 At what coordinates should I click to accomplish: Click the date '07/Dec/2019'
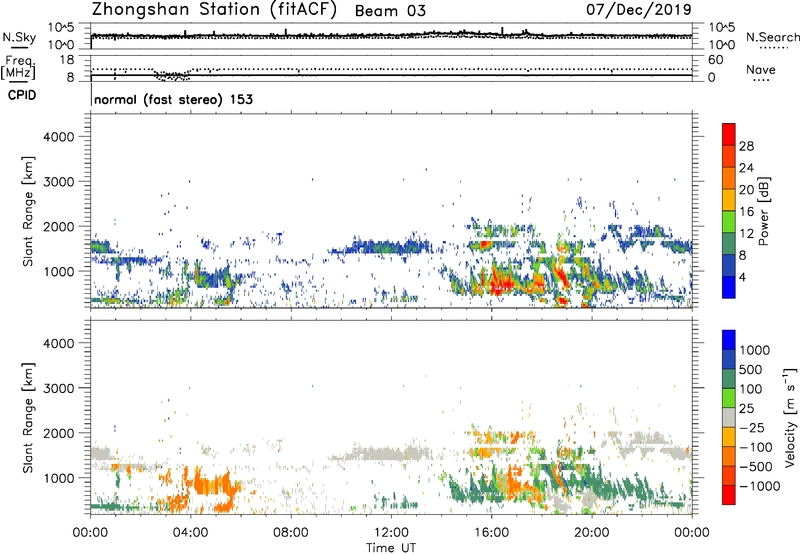tap(639, 9)
